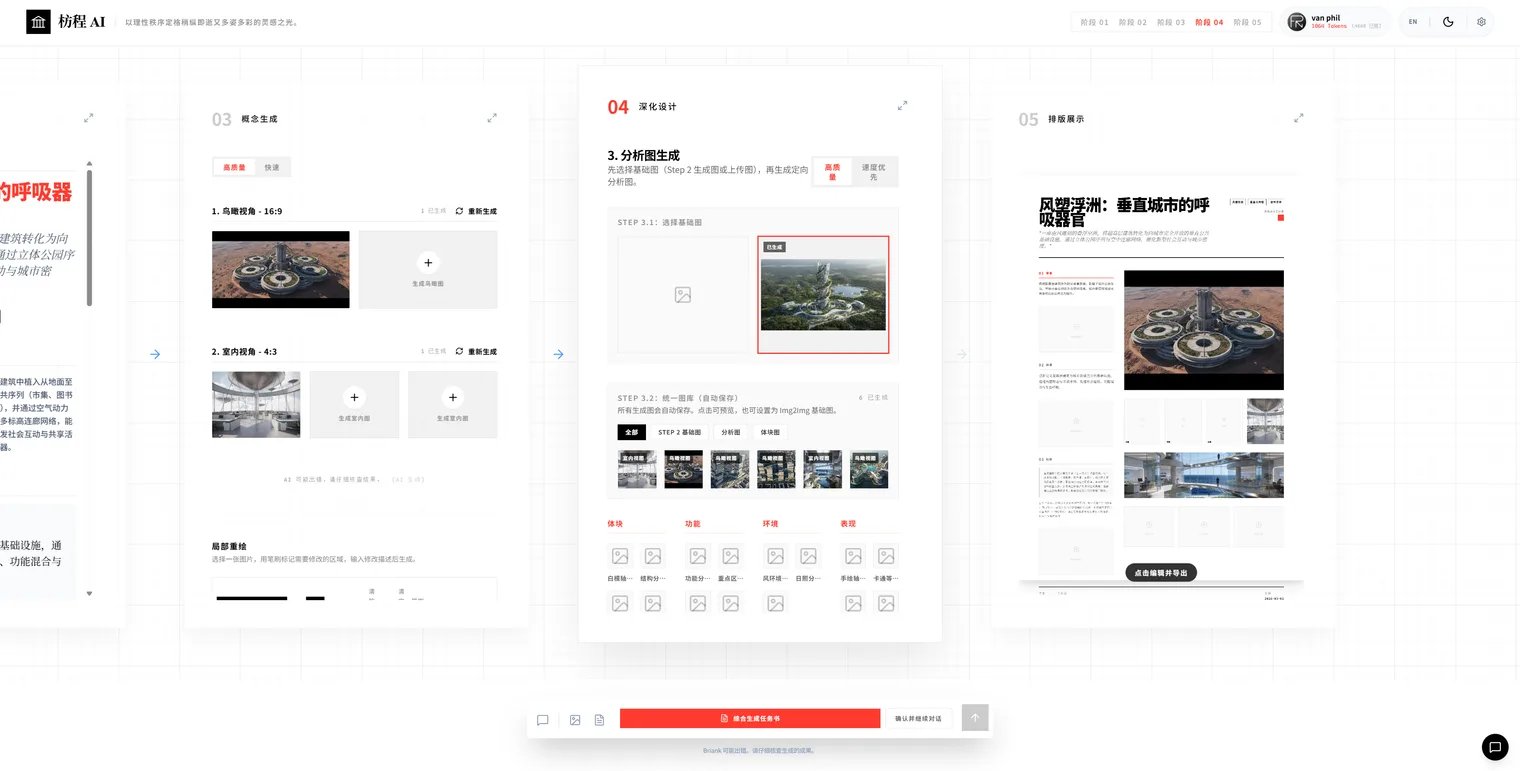Switch 概念生成 mode to 高质量
1520x771 pixels.
coord(234,167)
